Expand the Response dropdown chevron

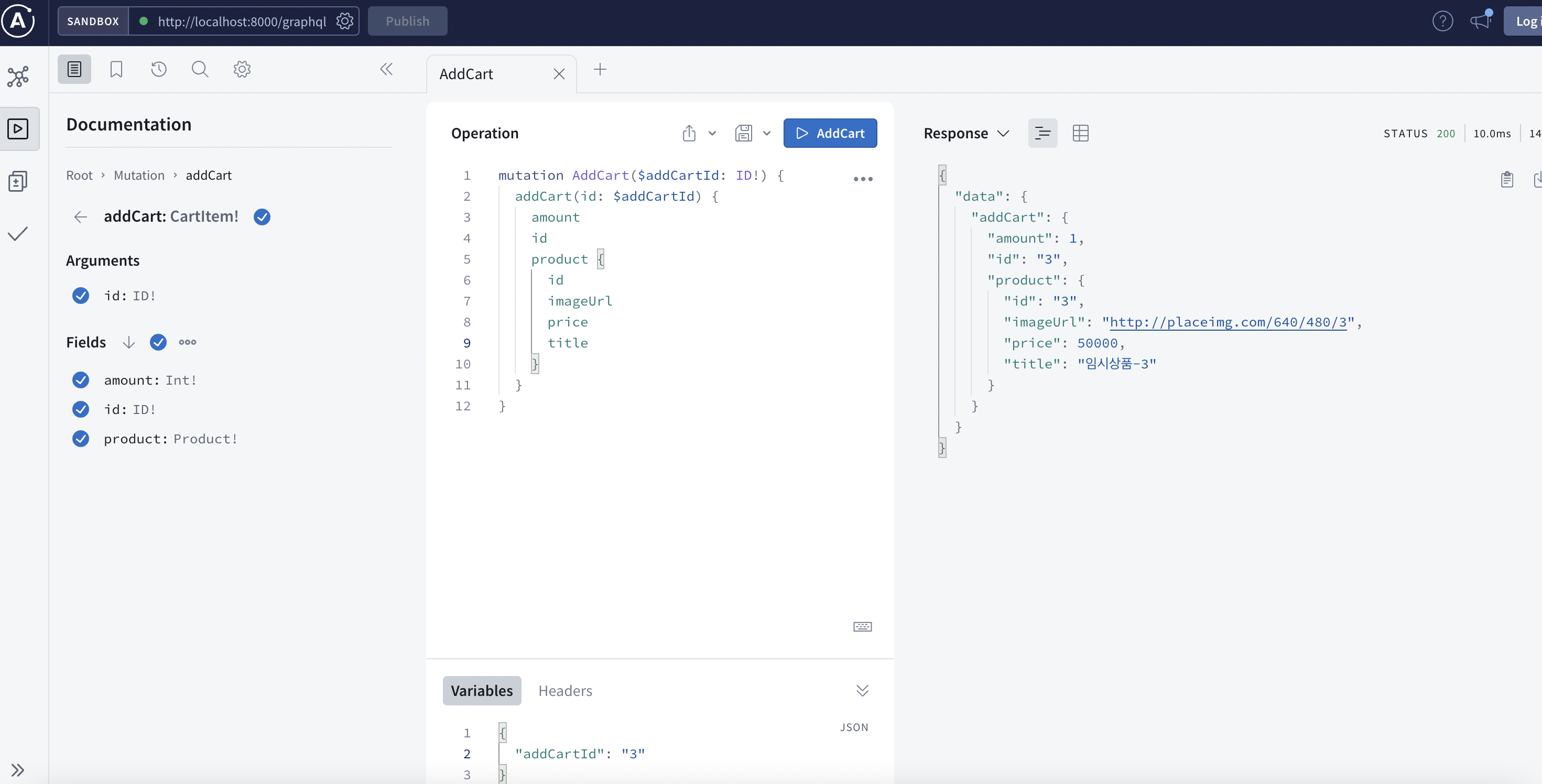(x=1003, y=133)
